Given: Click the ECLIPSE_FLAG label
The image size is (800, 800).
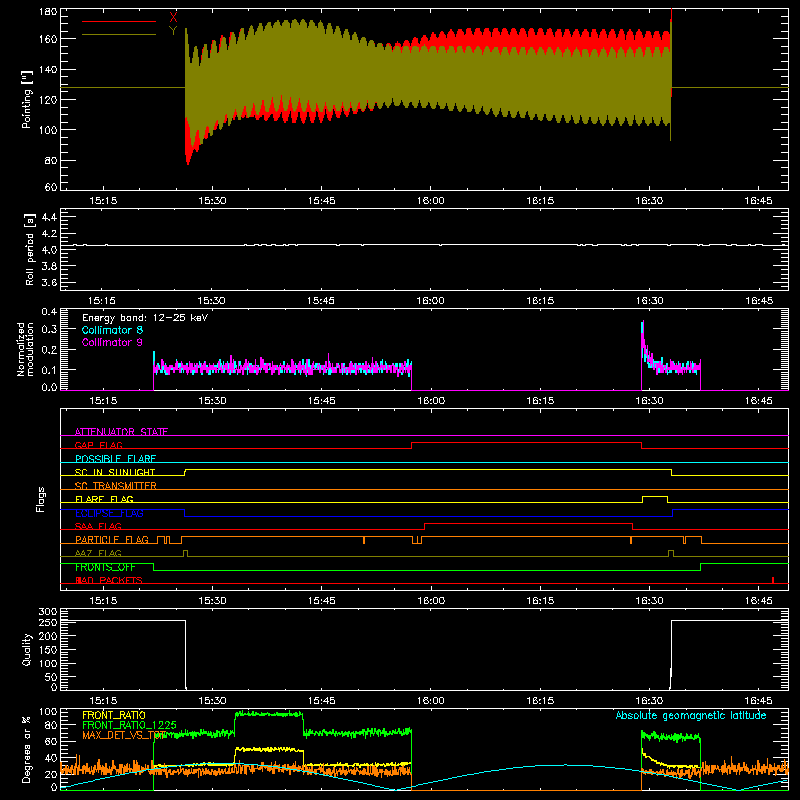Looking at the screenshot, I should pos(109,513).
